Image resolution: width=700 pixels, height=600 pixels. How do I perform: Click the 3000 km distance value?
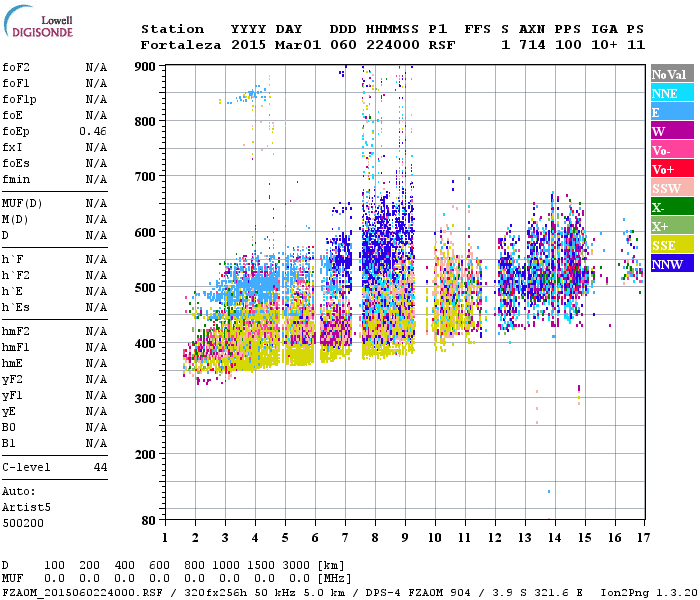(x=296, y=565)
